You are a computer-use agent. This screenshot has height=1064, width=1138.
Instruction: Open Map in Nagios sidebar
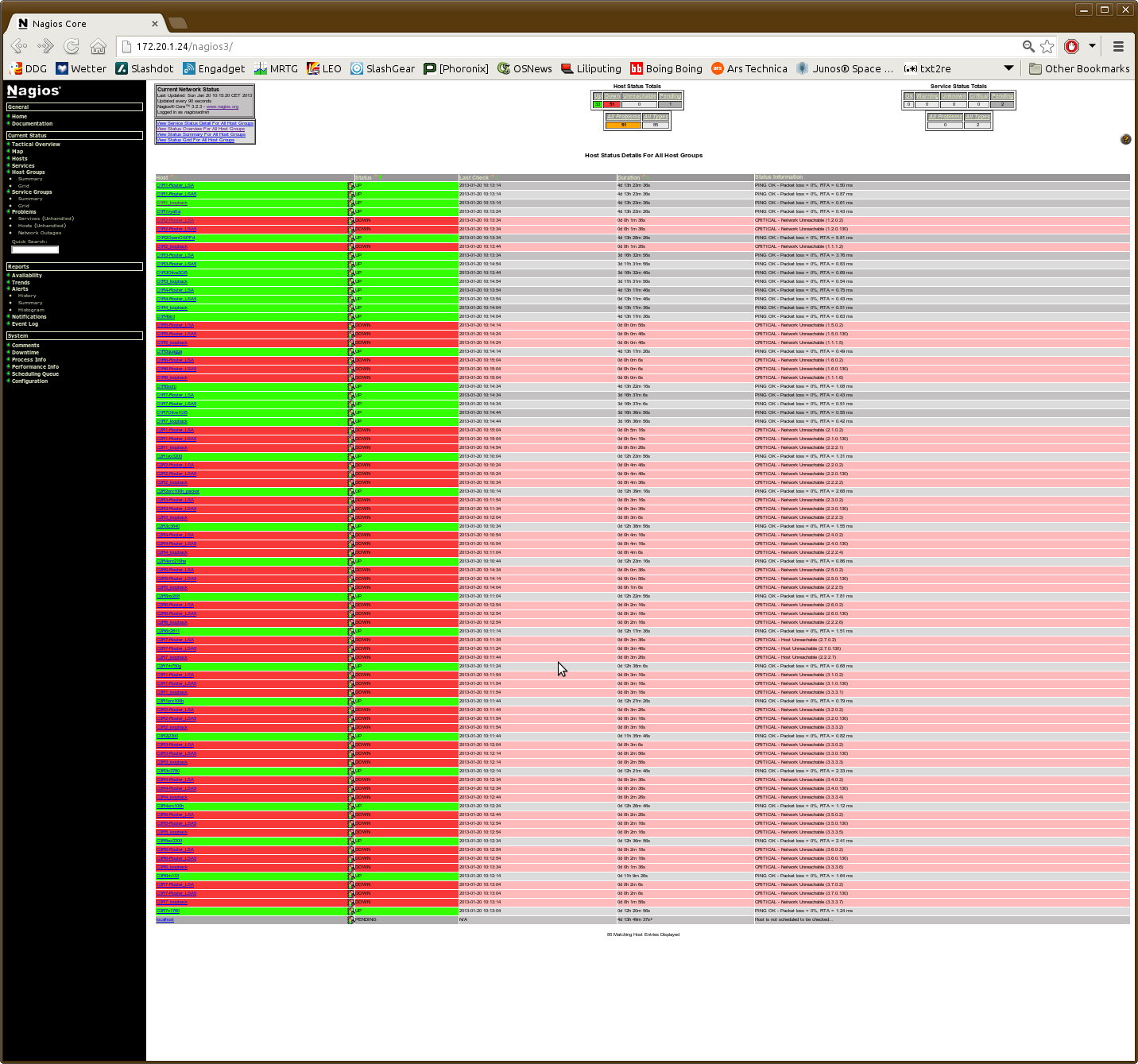coord(17,152)
